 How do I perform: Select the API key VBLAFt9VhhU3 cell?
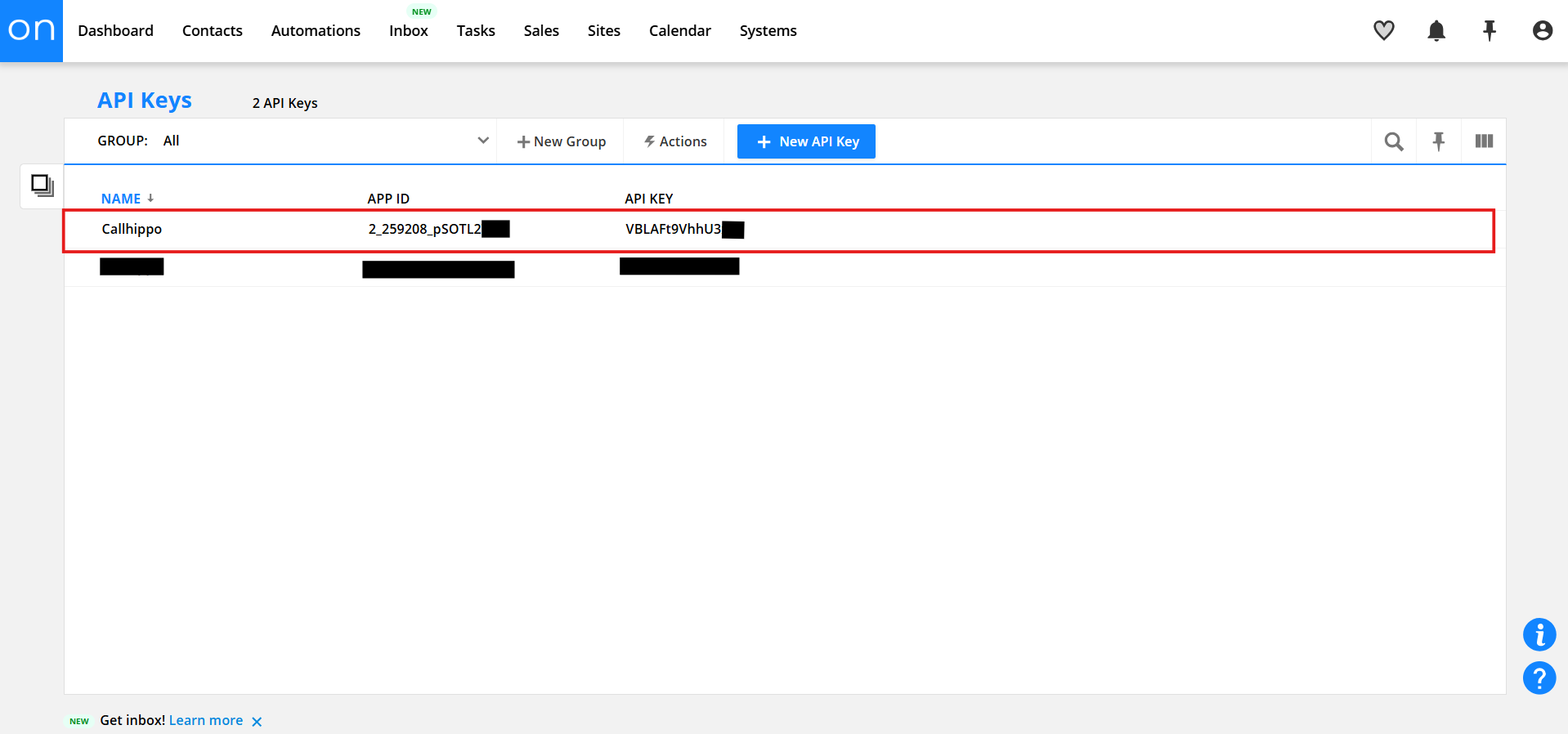685,229
